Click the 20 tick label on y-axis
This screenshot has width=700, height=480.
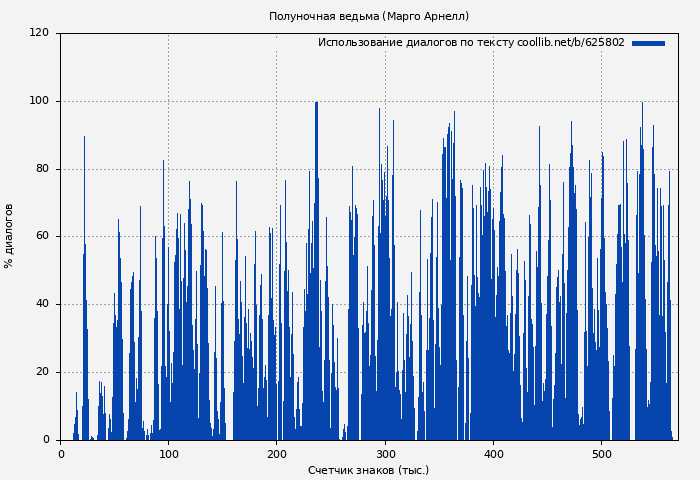42,372
